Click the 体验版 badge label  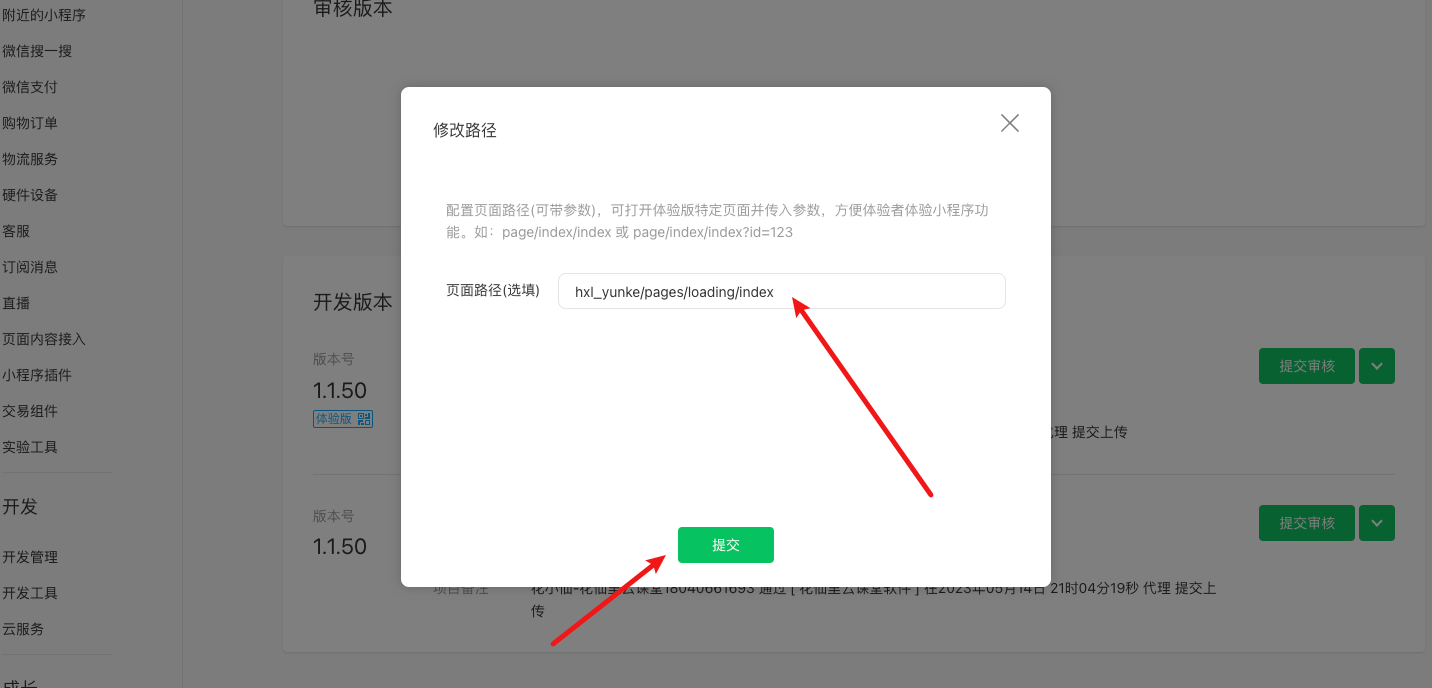(x=334, y=419)
